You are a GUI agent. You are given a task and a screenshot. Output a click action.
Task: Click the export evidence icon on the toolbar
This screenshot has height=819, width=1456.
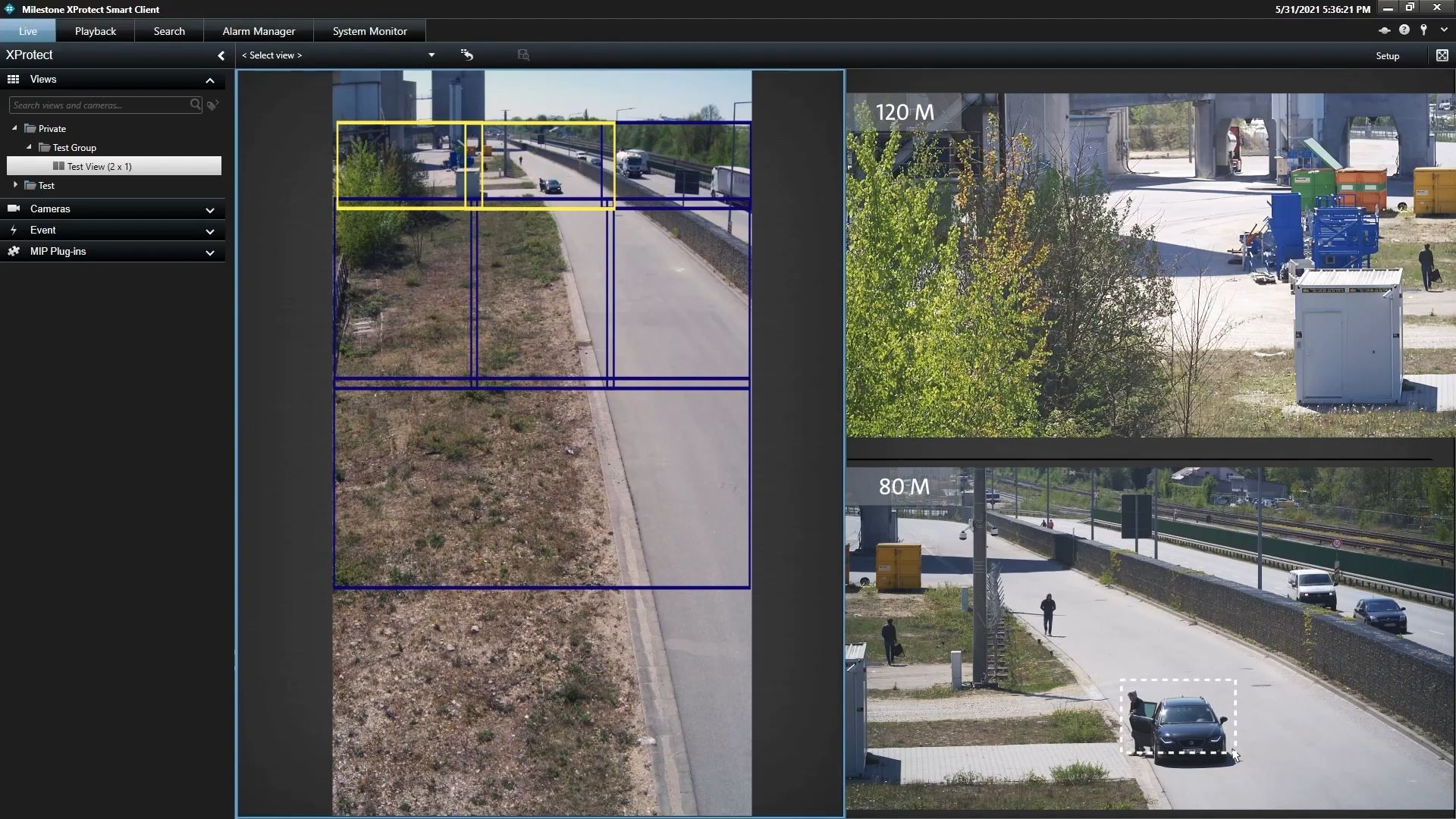[522, 55]
